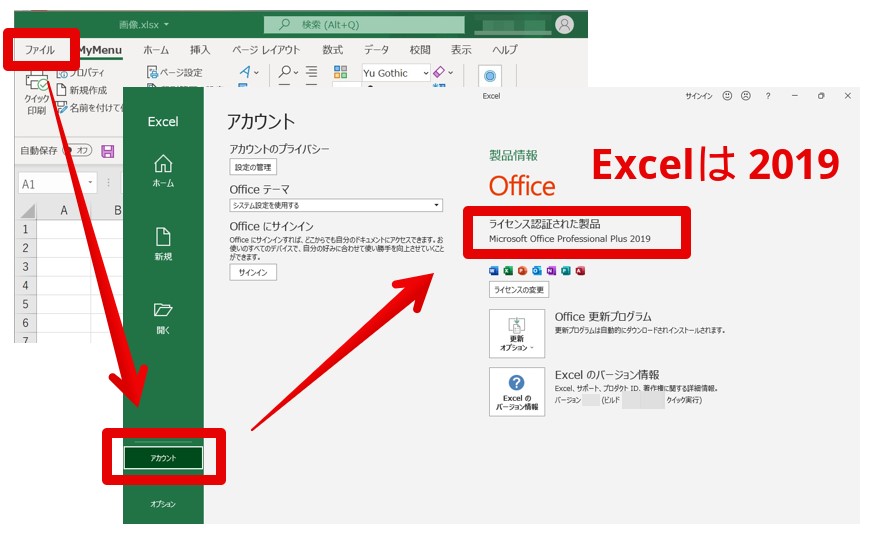Image resolution: width=874 pixels, height=549 pixels.
Task: Open the ページ レイアウト ribbon tab
Action: (266, 50)
